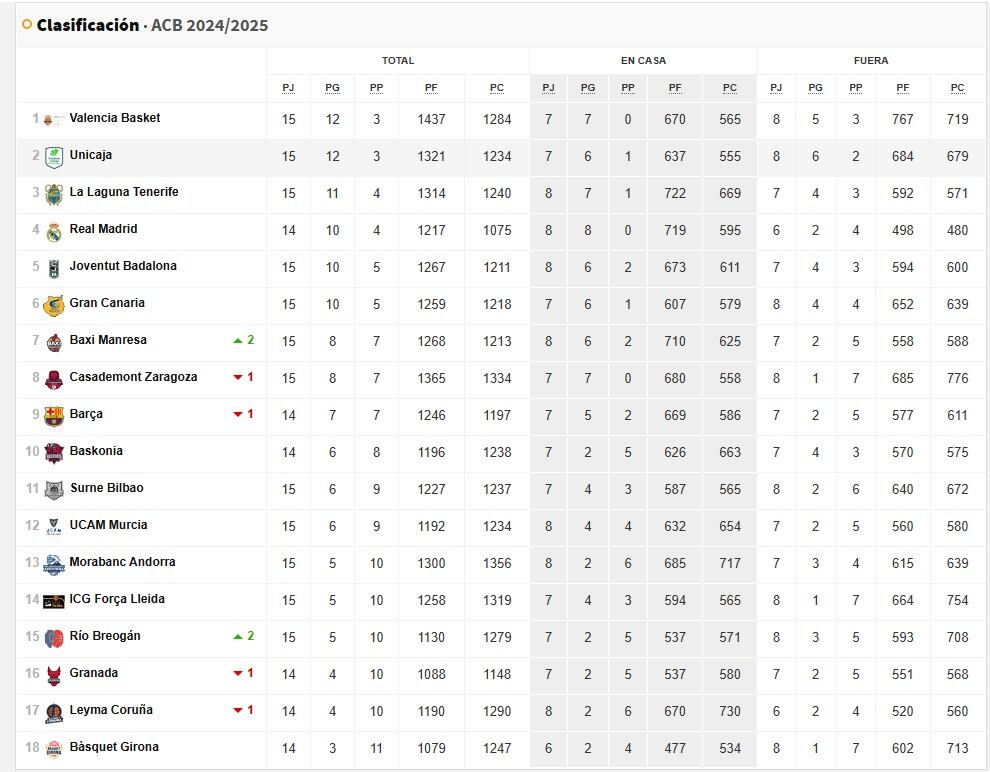Click Real Madrid total PC value 1075

(x=498, y=230)
